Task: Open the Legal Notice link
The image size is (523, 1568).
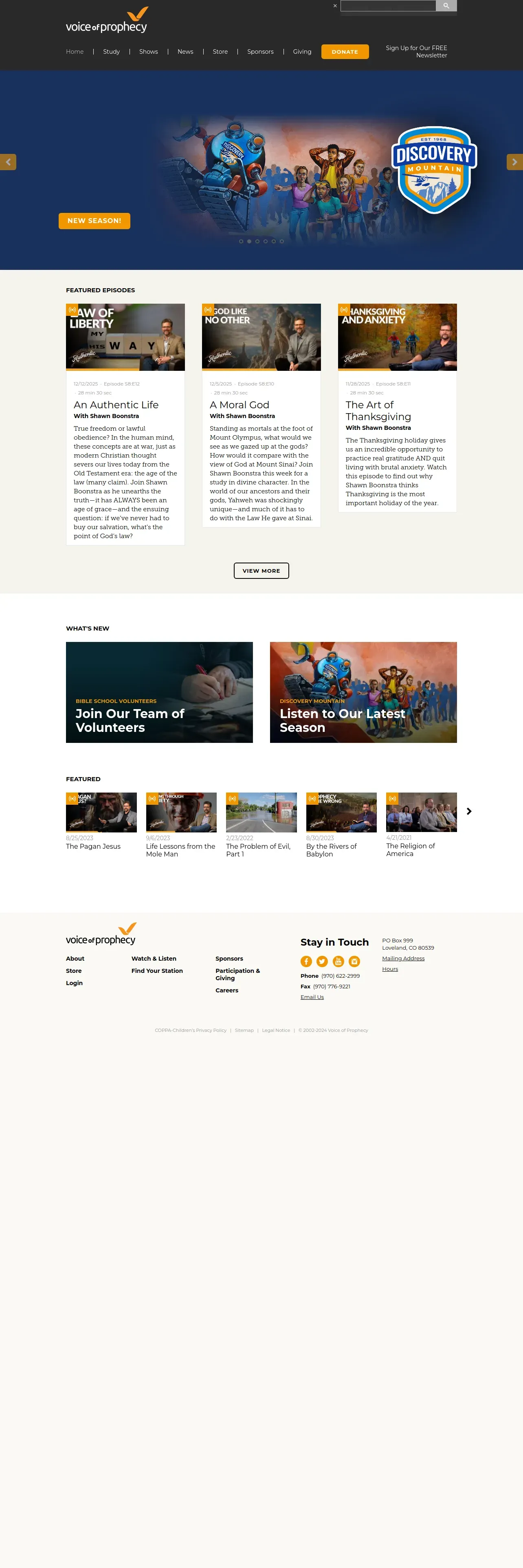Action: [x=276, y=1031]
